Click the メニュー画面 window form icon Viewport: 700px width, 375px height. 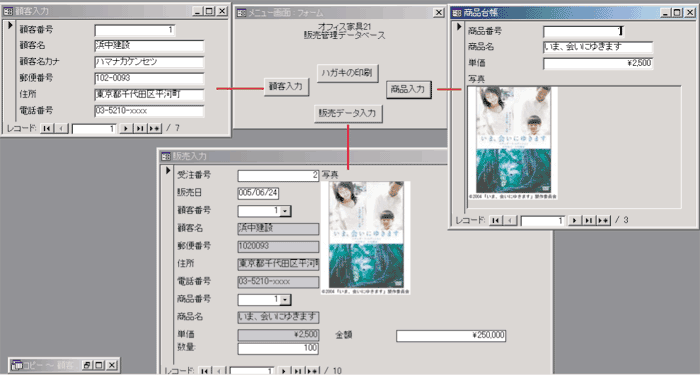pyautogui.click(x=241, y=13)
